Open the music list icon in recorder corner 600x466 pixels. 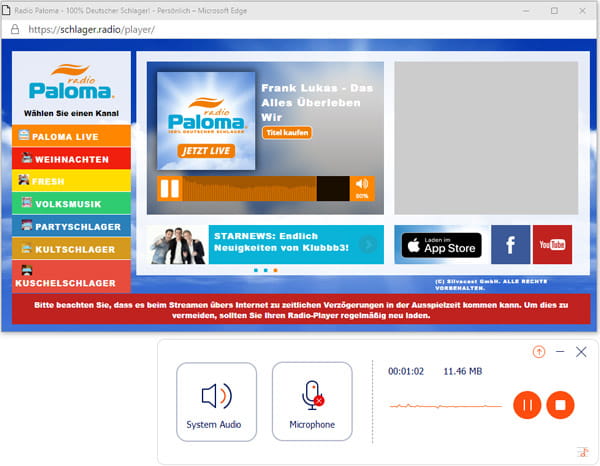tap(582, 452)
